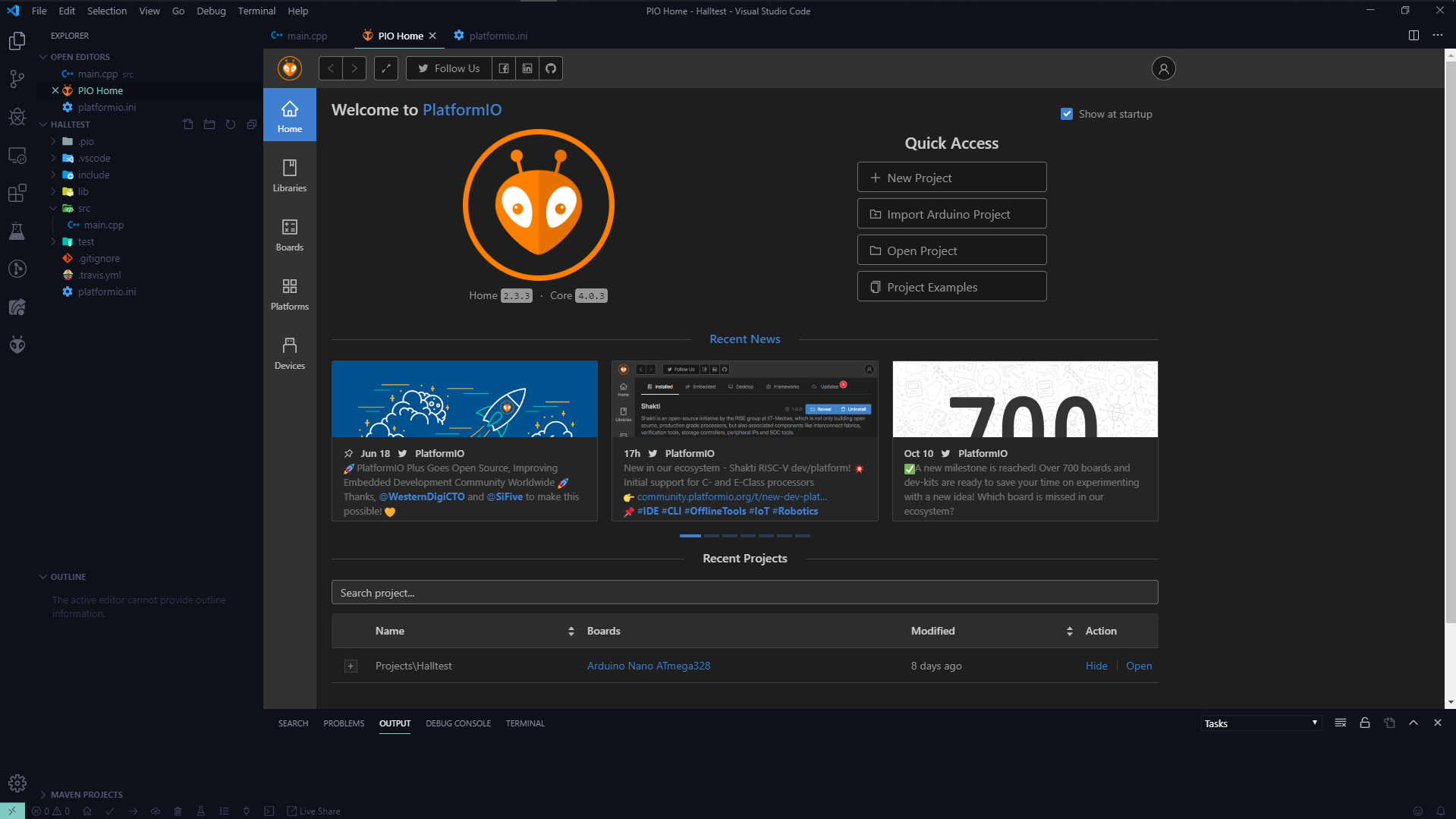1456x819 pixels.
Task: Click PlatformIO Build checkmark in status bar
Action: 110,811
